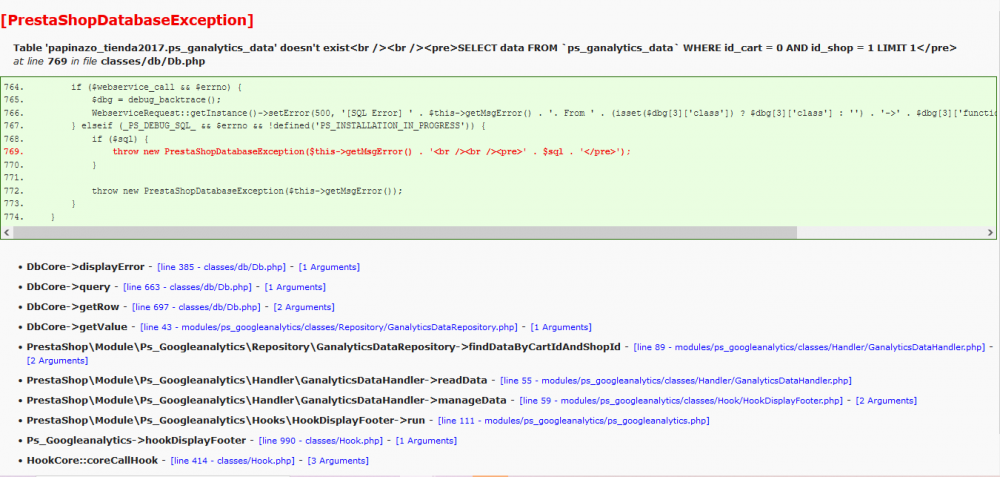Click code line 766 WebserviceRequest setError statement
This screenshot has width=1000, height=477.
(543, 113)
